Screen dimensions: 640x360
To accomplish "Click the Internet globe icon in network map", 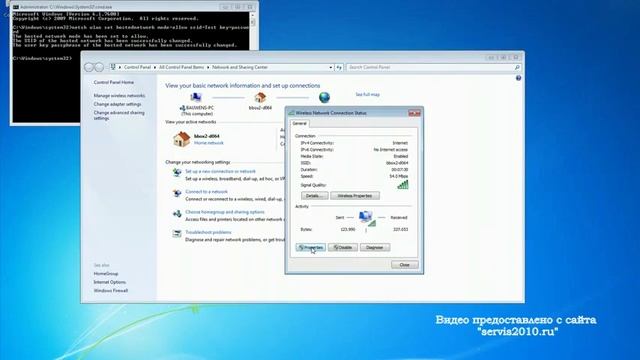I will [324, 97].
